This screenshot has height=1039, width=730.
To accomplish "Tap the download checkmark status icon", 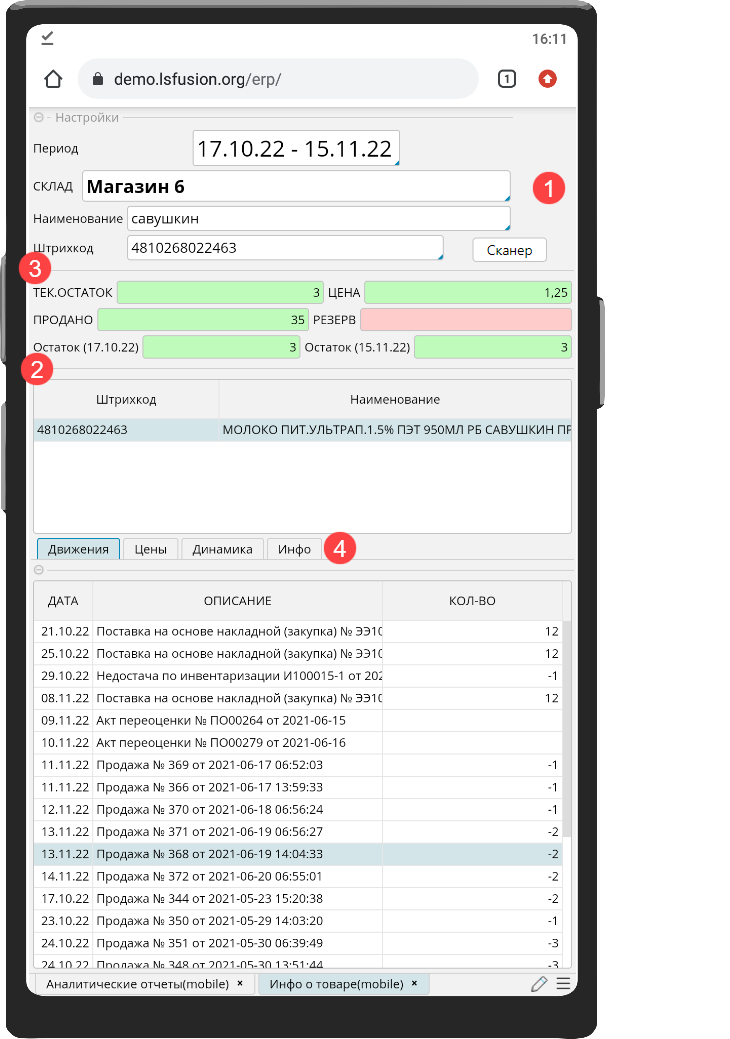I will click(x=47, y=38).
